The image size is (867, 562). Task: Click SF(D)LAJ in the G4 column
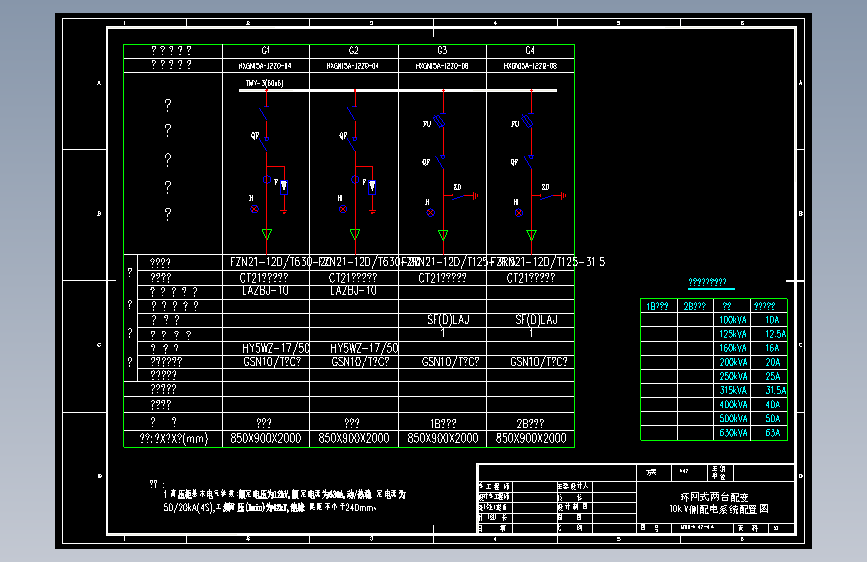(x=536, y=320)
